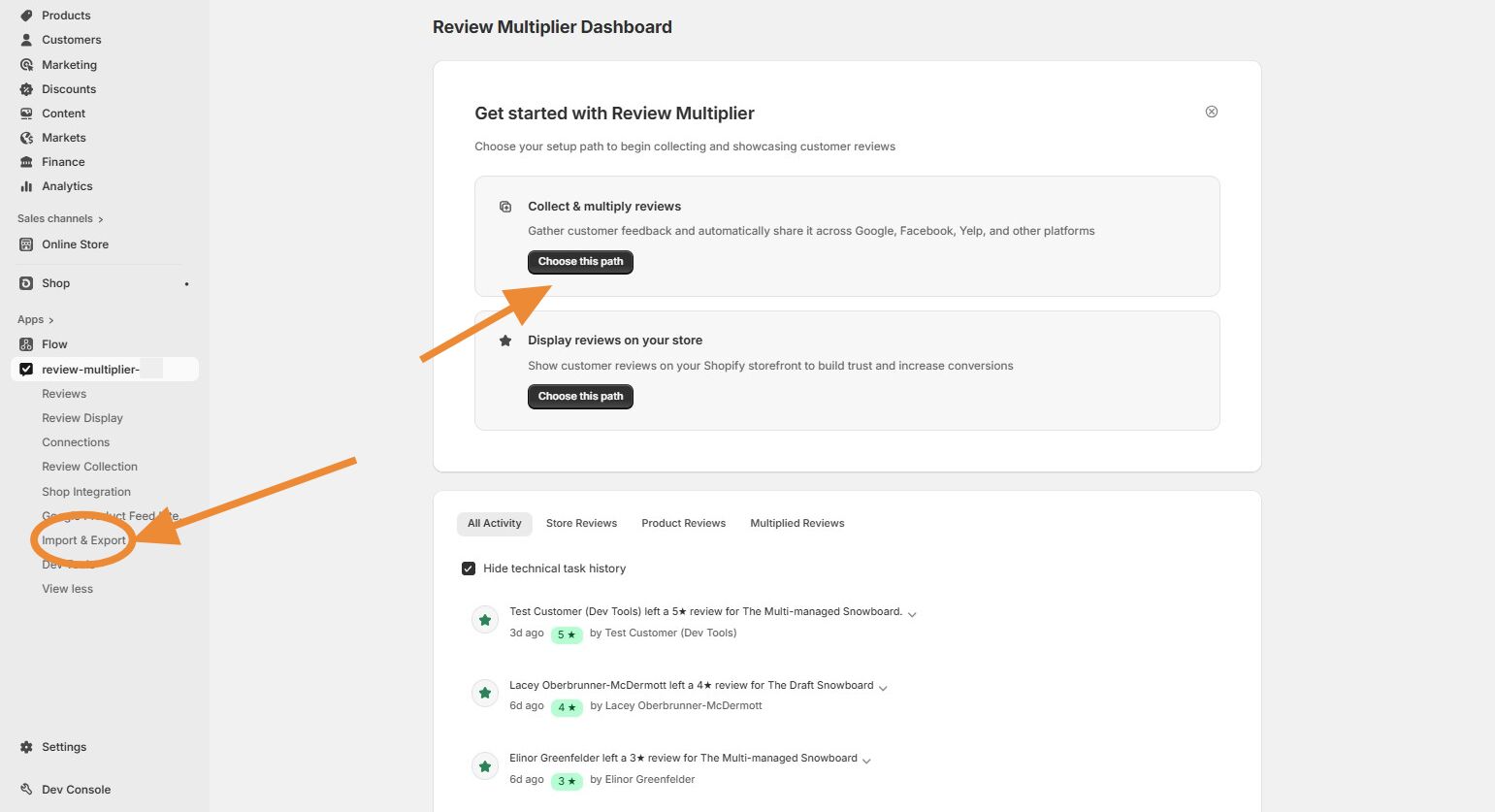Go to Marketing in sidebar
The image size is (1495, 812).
(x=69, y=65)
